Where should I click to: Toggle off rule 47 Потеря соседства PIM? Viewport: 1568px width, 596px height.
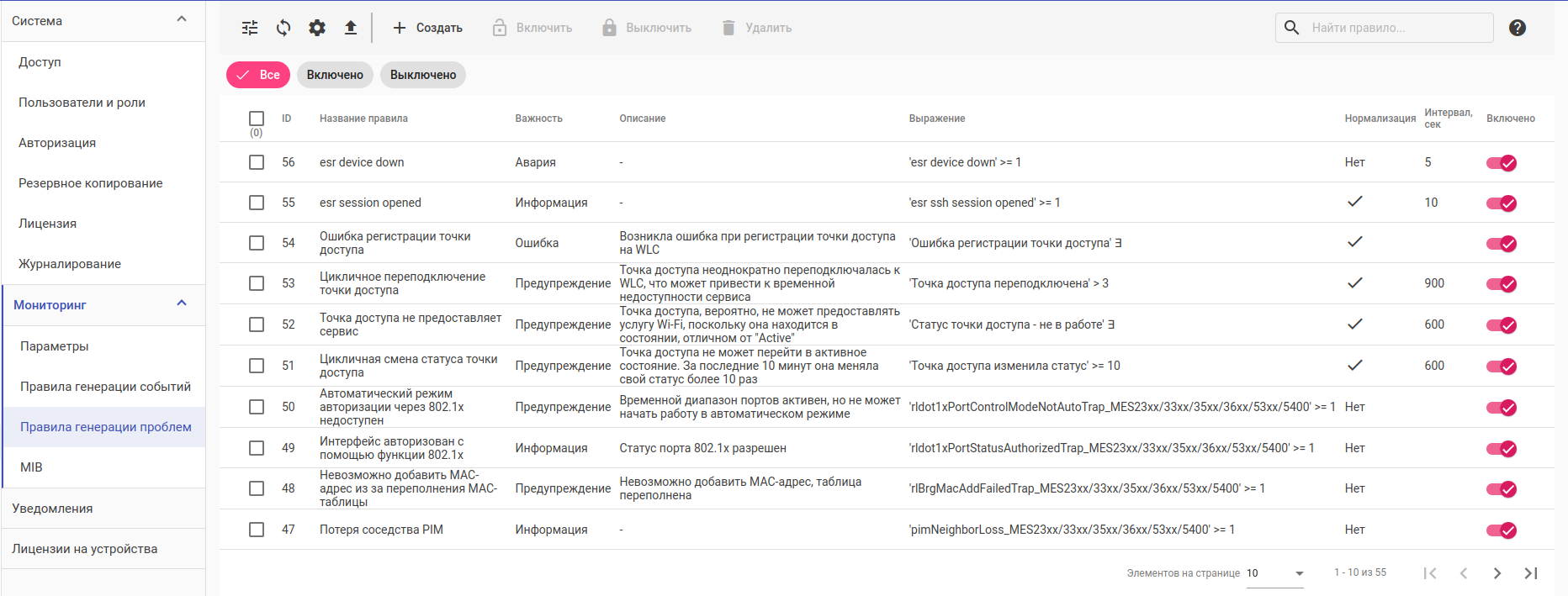pyautogui.click(x=1502, y=530)
